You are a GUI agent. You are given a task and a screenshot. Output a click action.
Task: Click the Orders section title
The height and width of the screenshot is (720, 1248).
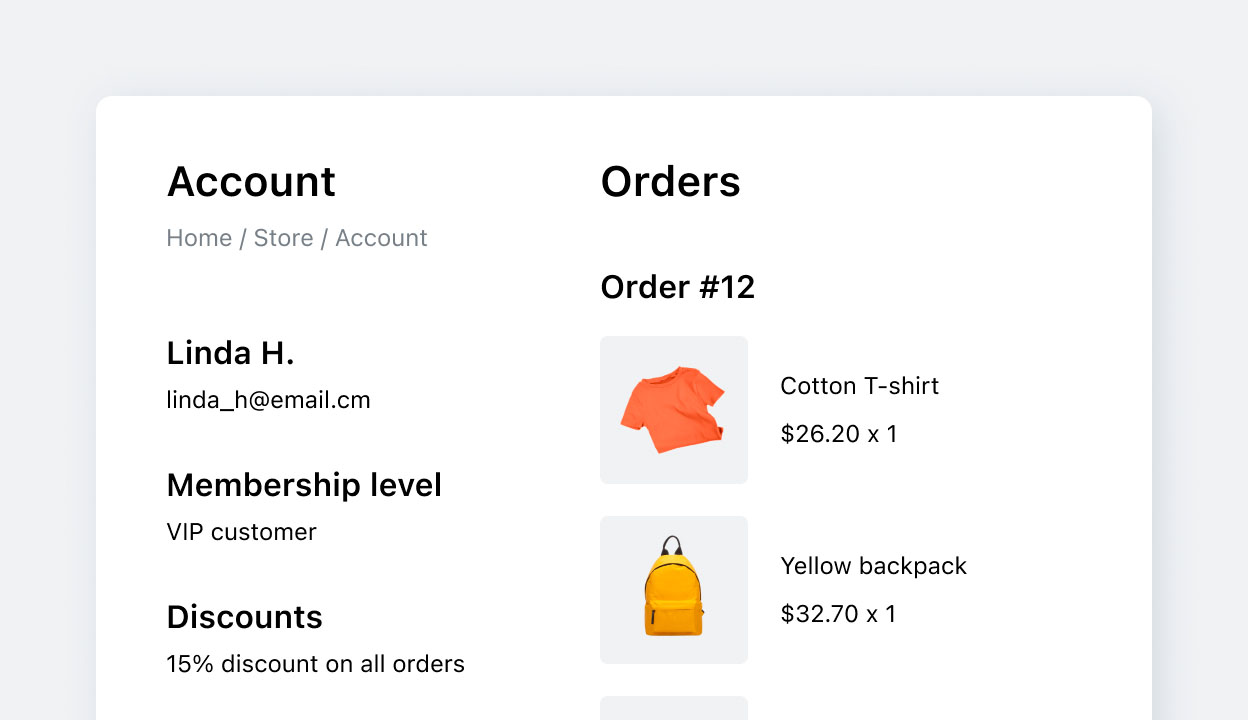point(670,182)
